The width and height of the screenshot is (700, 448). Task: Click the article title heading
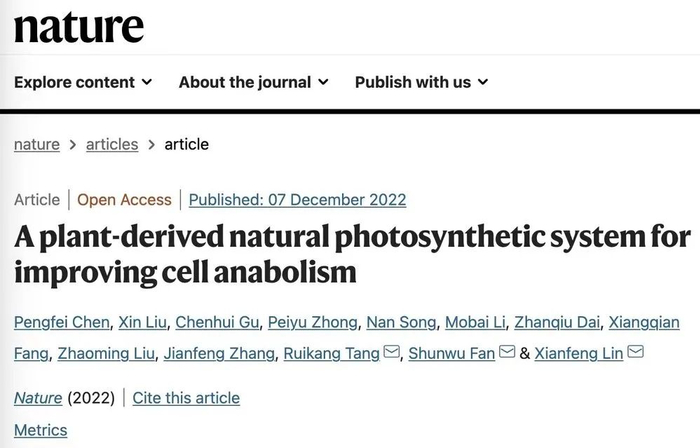pos(350,254)
